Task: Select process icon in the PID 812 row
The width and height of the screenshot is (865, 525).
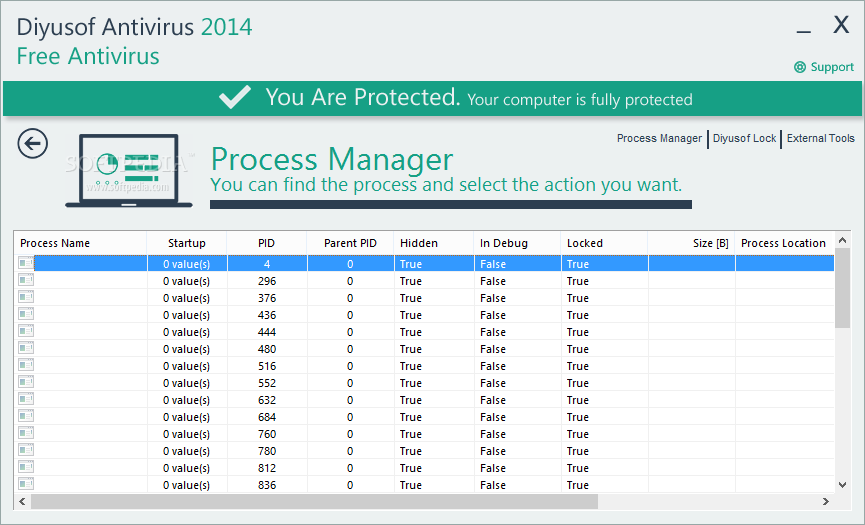Action: coord(26,468)
